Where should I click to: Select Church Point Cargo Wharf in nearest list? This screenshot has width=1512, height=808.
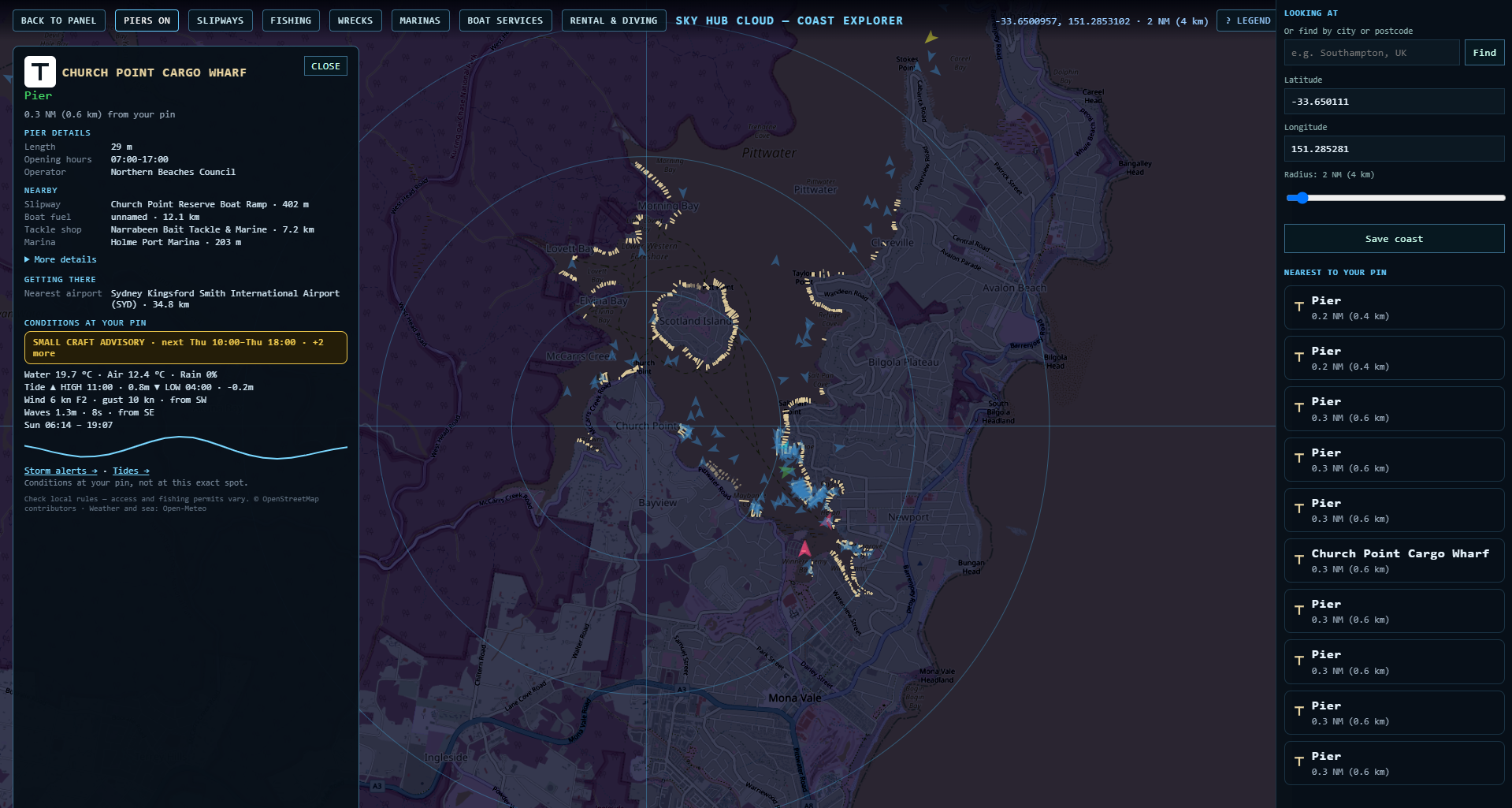(x=1394, y=560)
